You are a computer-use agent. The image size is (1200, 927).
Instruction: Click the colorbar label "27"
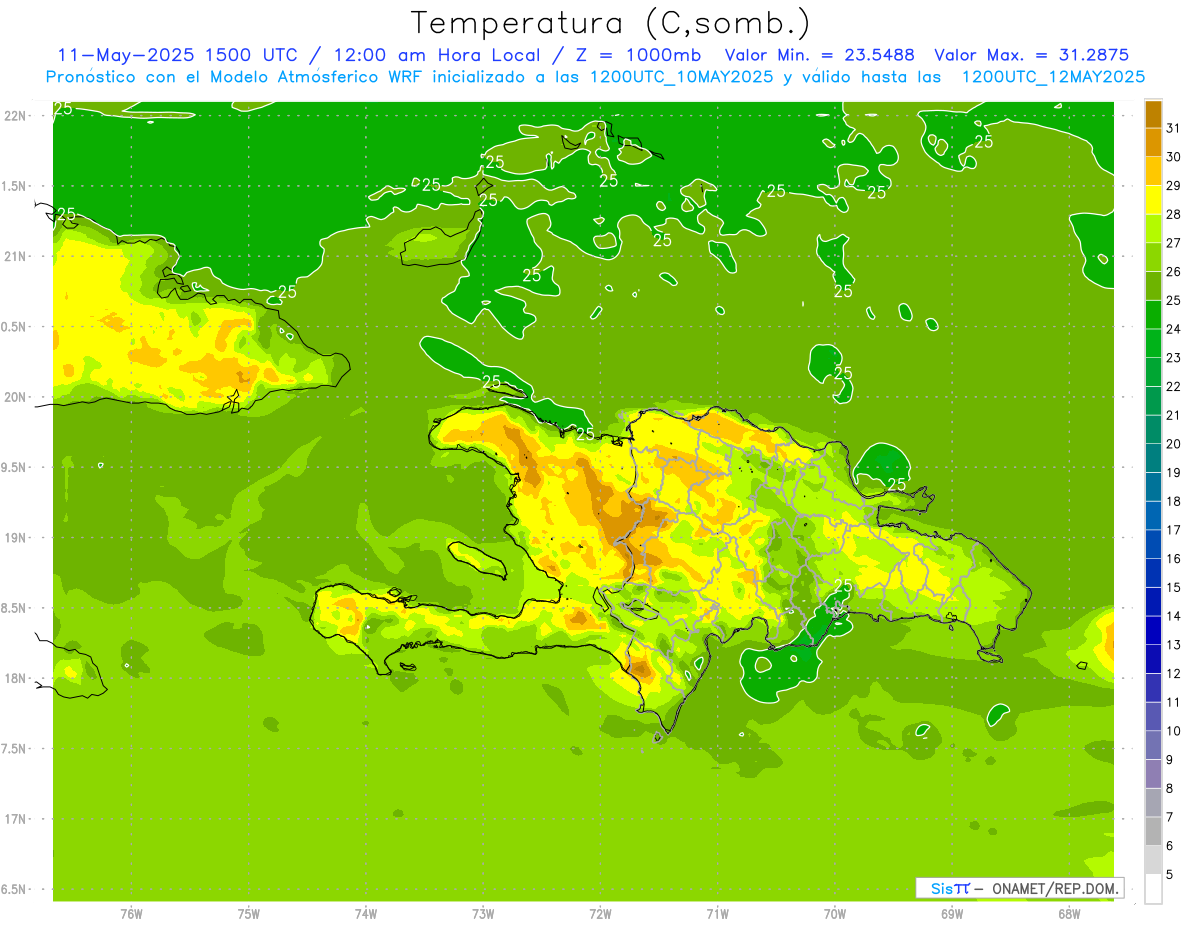point(1174,243)
